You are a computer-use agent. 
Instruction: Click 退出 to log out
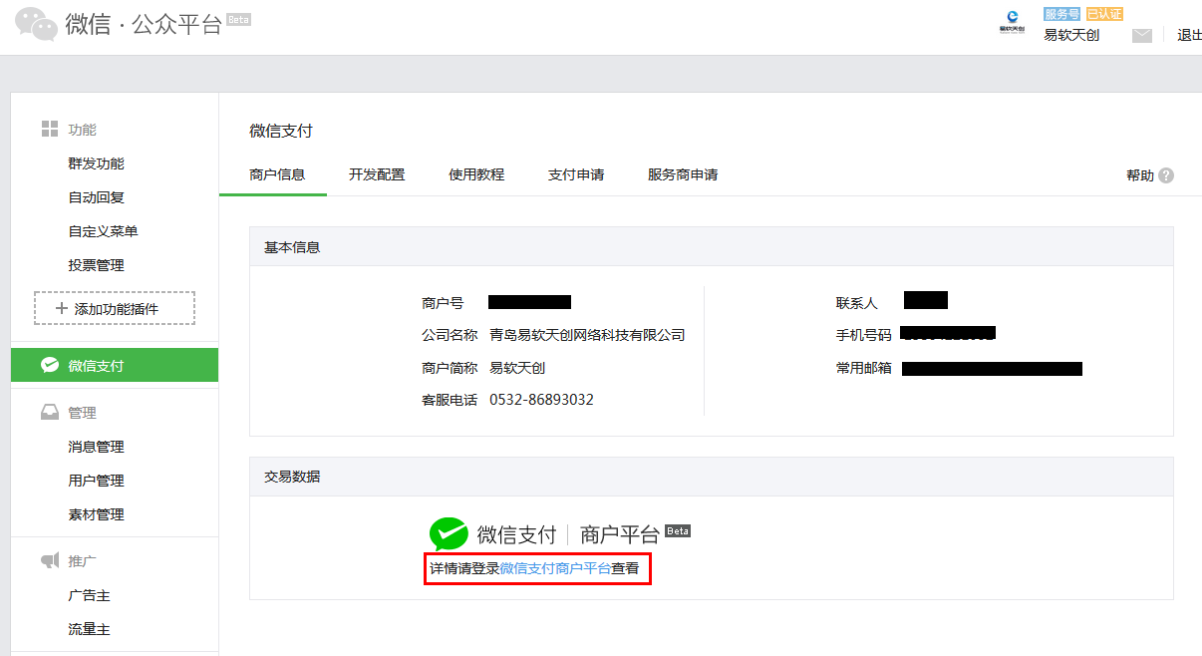(x=1189, y=35)
